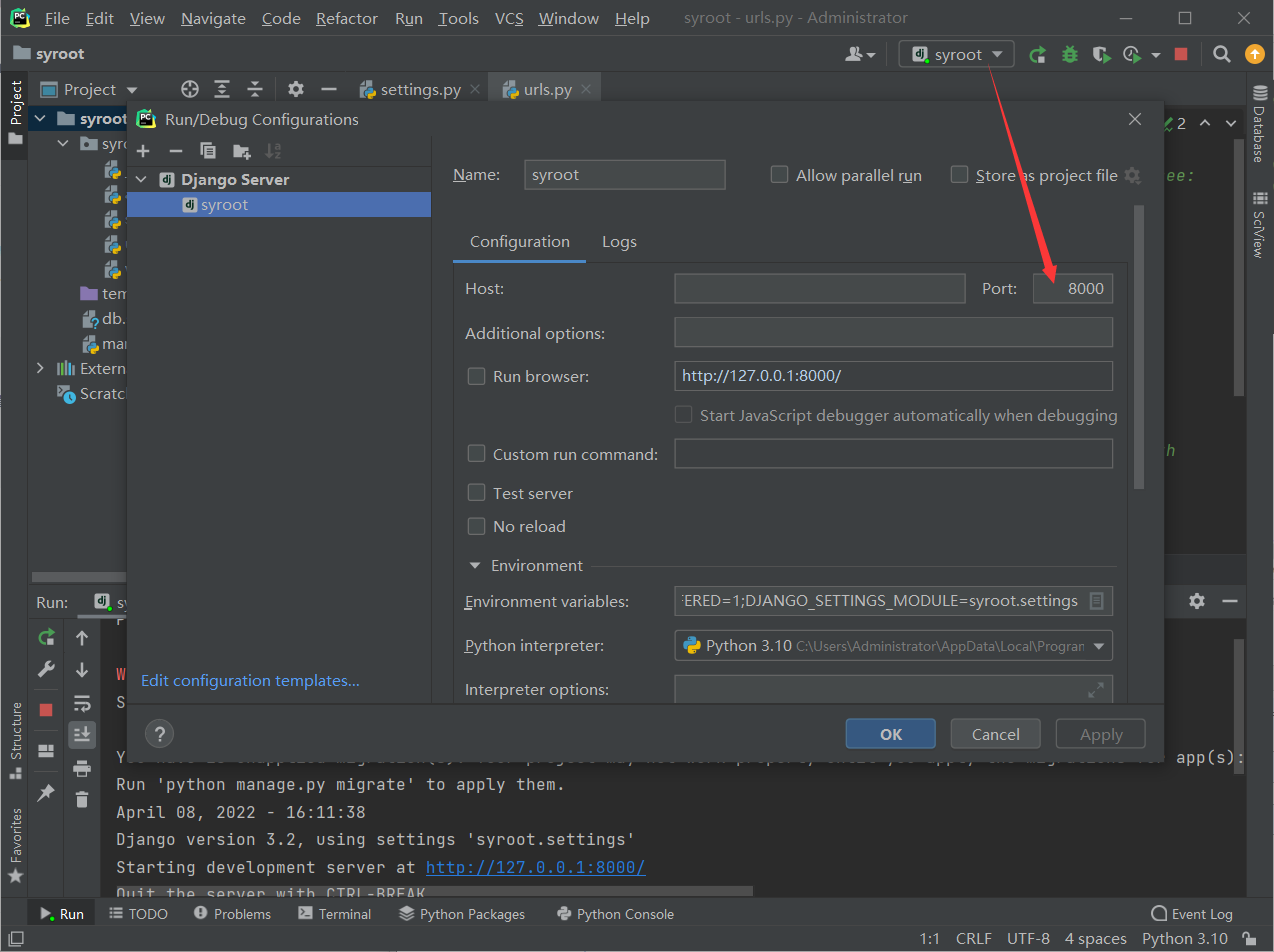The height and width of the screenshot is (952, 1274).
Task: Enable the Run browser checkbox
Action: click(477, 377)
